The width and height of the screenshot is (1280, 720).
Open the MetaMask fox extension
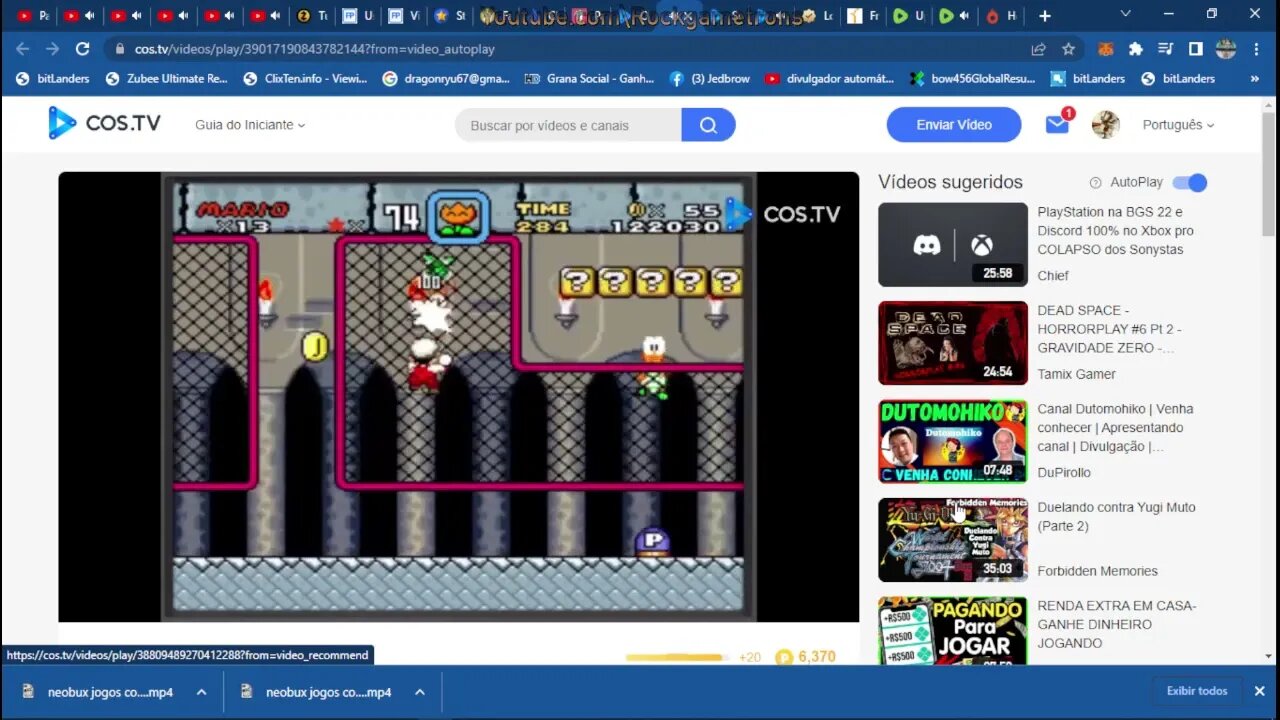click(1106, 49)
